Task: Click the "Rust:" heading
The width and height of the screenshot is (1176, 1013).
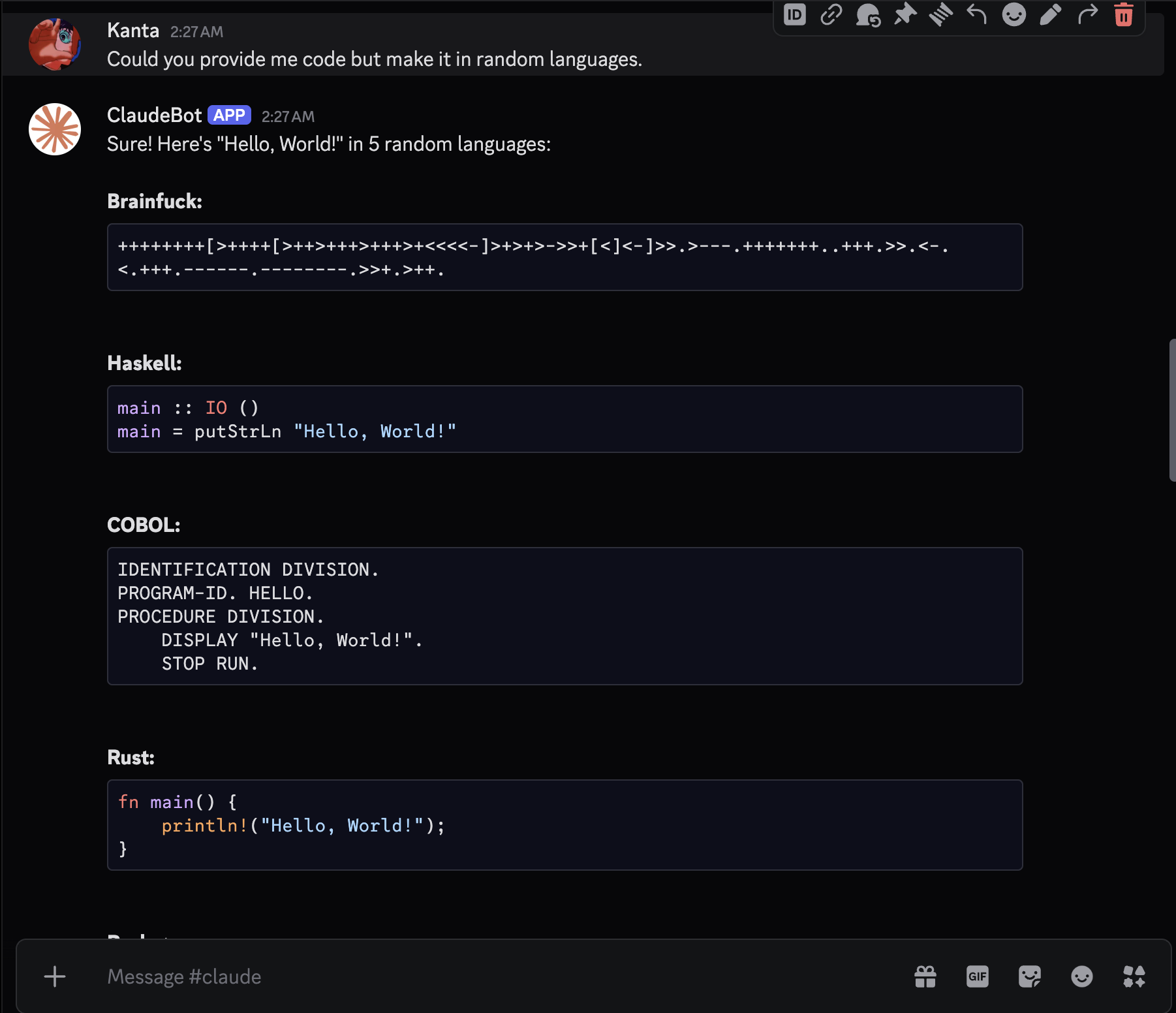Action: tap(131, 757)
